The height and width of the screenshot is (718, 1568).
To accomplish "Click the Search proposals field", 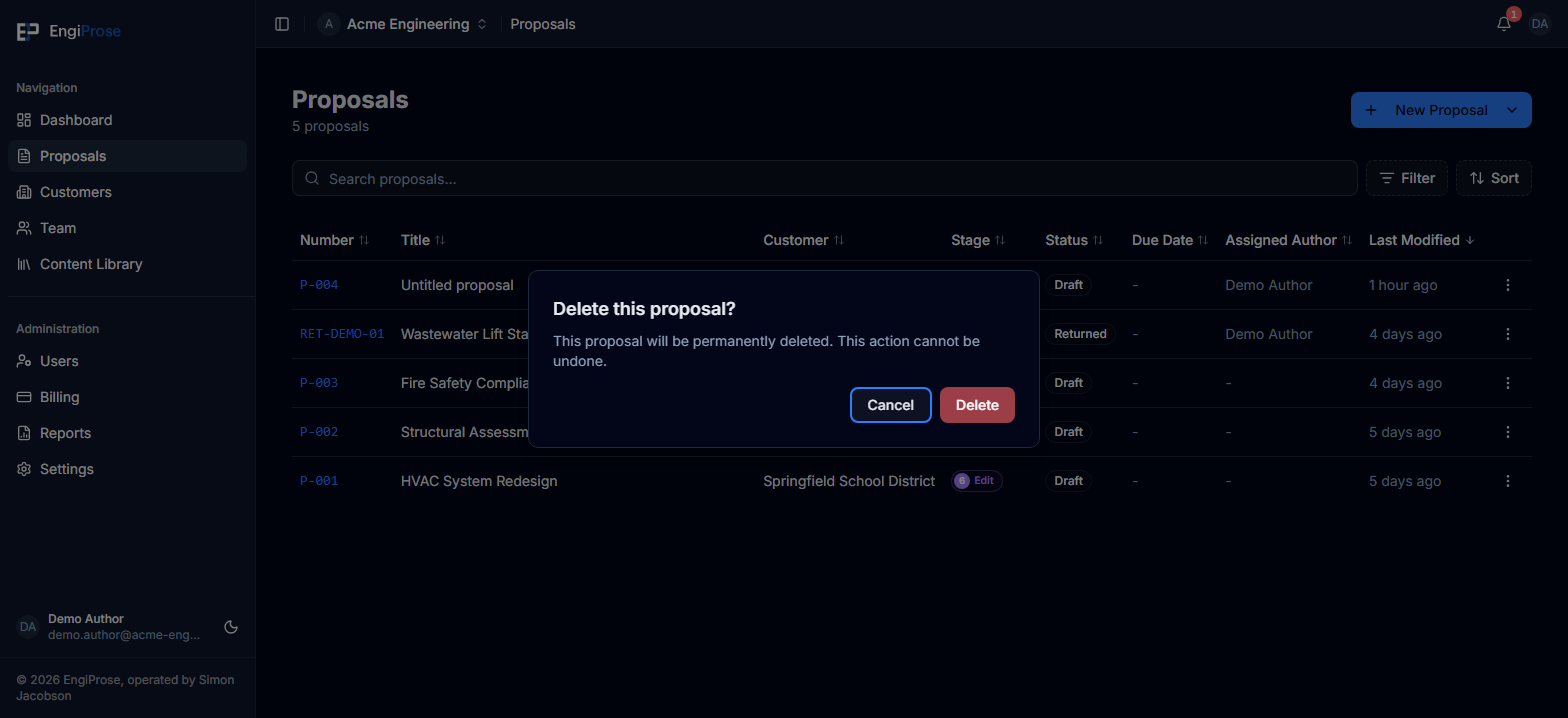I will [824, 178].
